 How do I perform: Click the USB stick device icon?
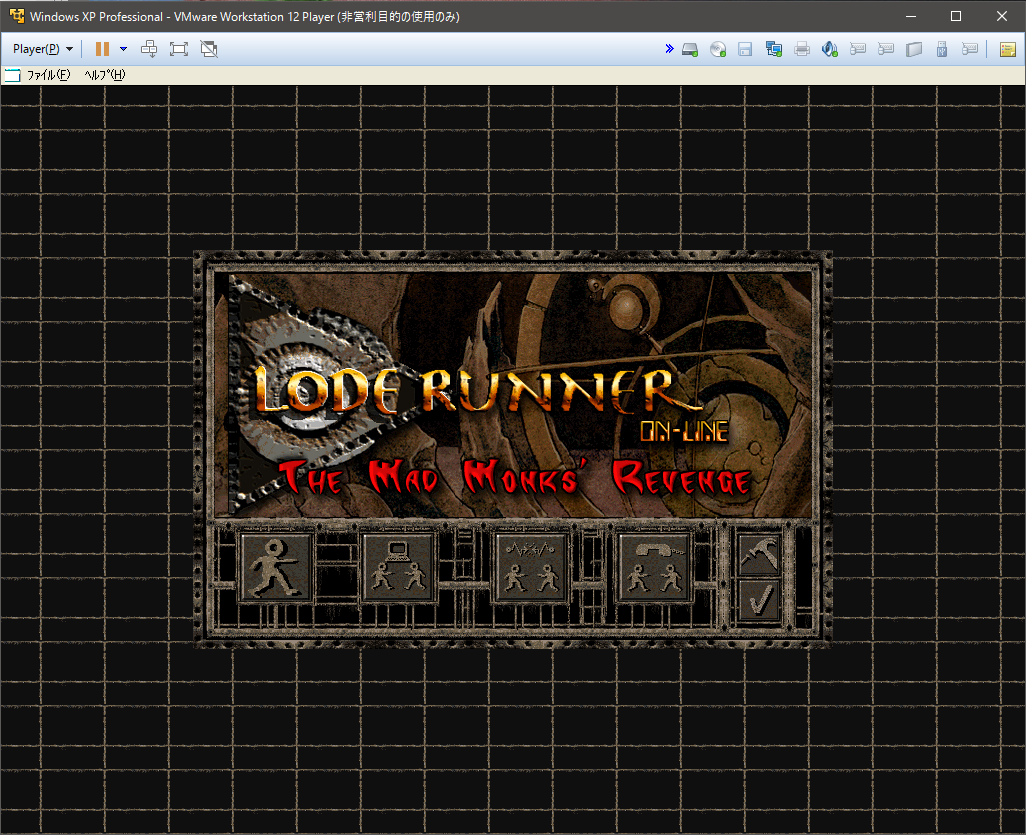point(942,49)
